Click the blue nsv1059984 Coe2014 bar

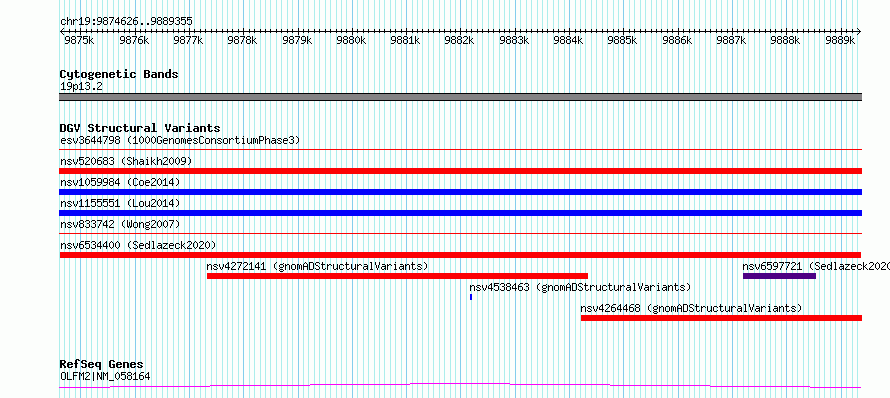pos(460,192)
